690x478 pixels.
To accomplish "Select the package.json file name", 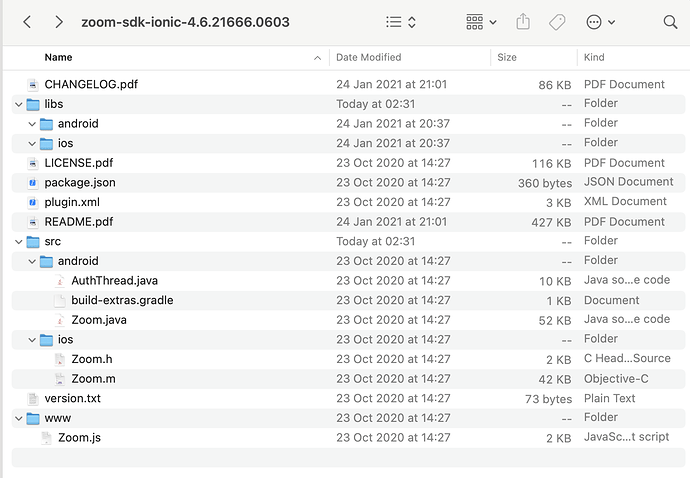I will [80, 182].
